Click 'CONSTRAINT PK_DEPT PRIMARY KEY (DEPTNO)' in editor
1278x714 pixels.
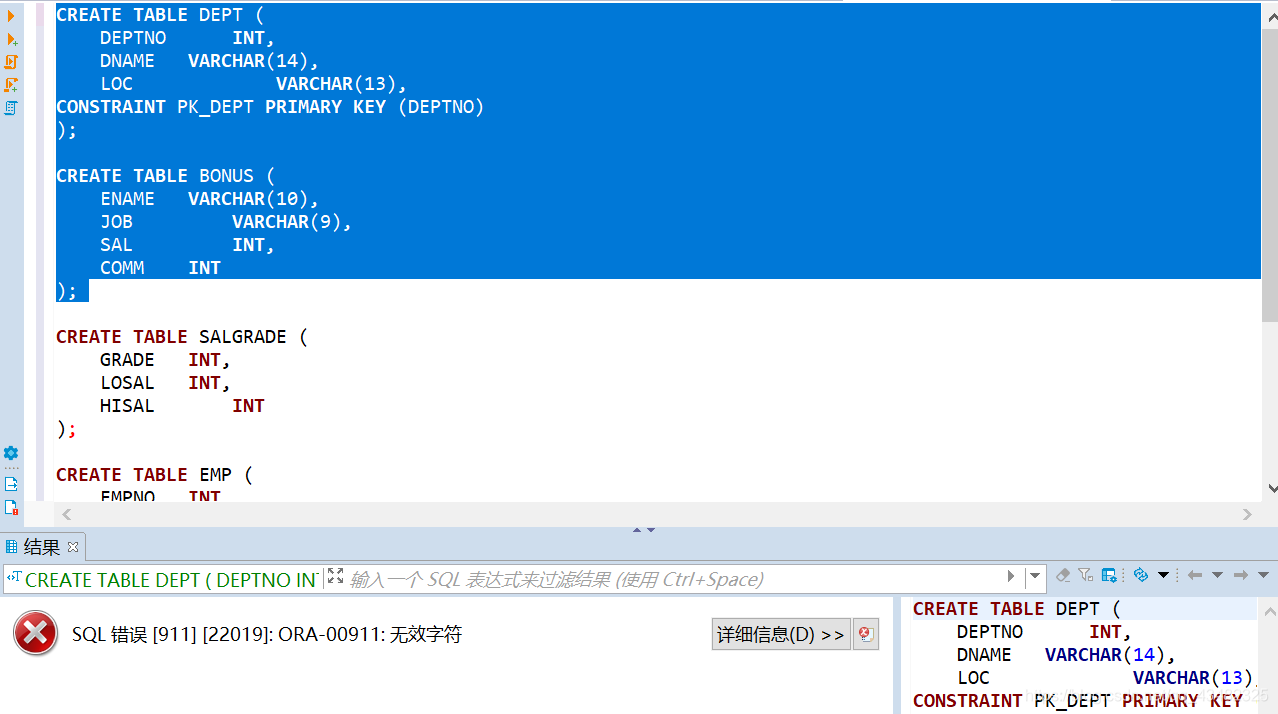(270, 107)
